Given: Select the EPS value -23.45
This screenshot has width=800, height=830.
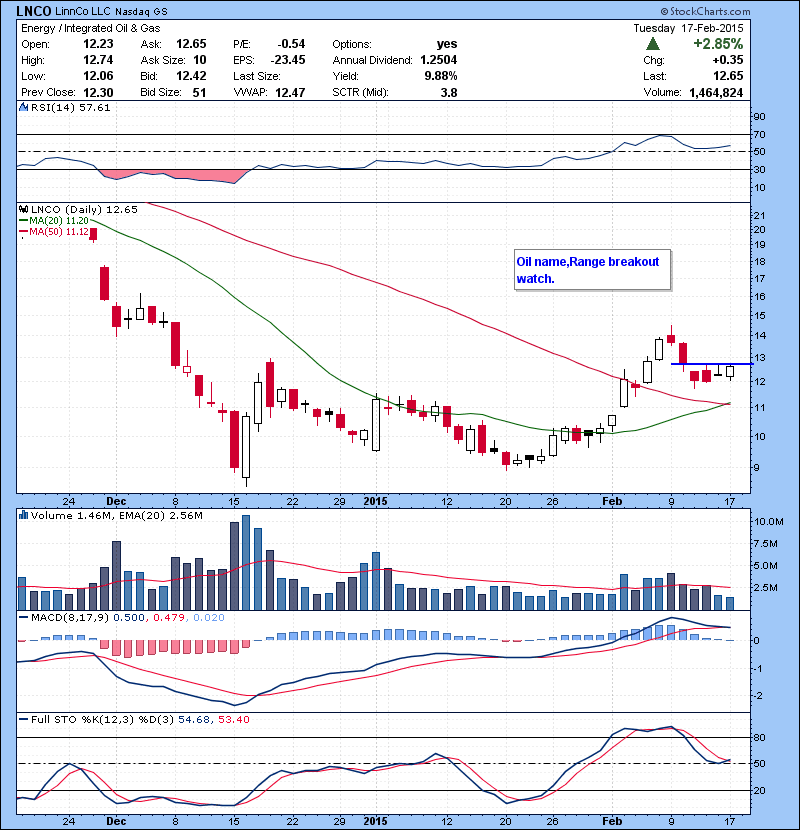Looking at the screenshot, I should [x=288, y=60].
